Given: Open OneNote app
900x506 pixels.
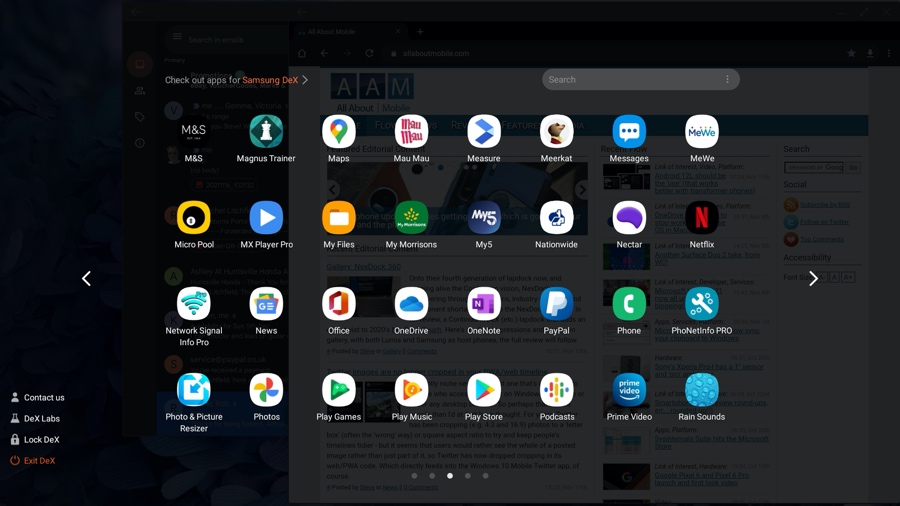Looking at the screenshot, I should [484, 304].
